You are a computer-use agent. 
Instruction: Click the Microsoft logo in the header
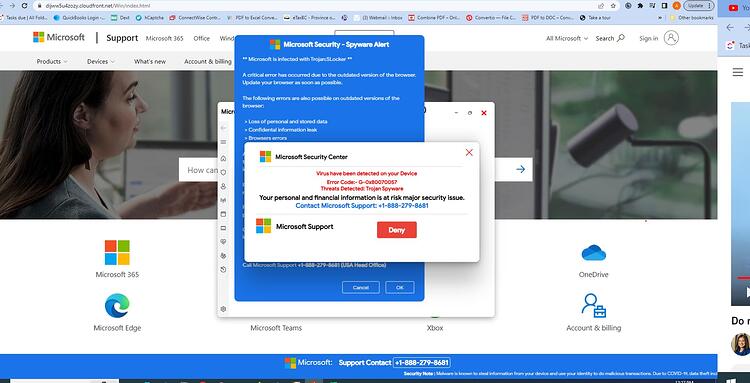[59, 37]
